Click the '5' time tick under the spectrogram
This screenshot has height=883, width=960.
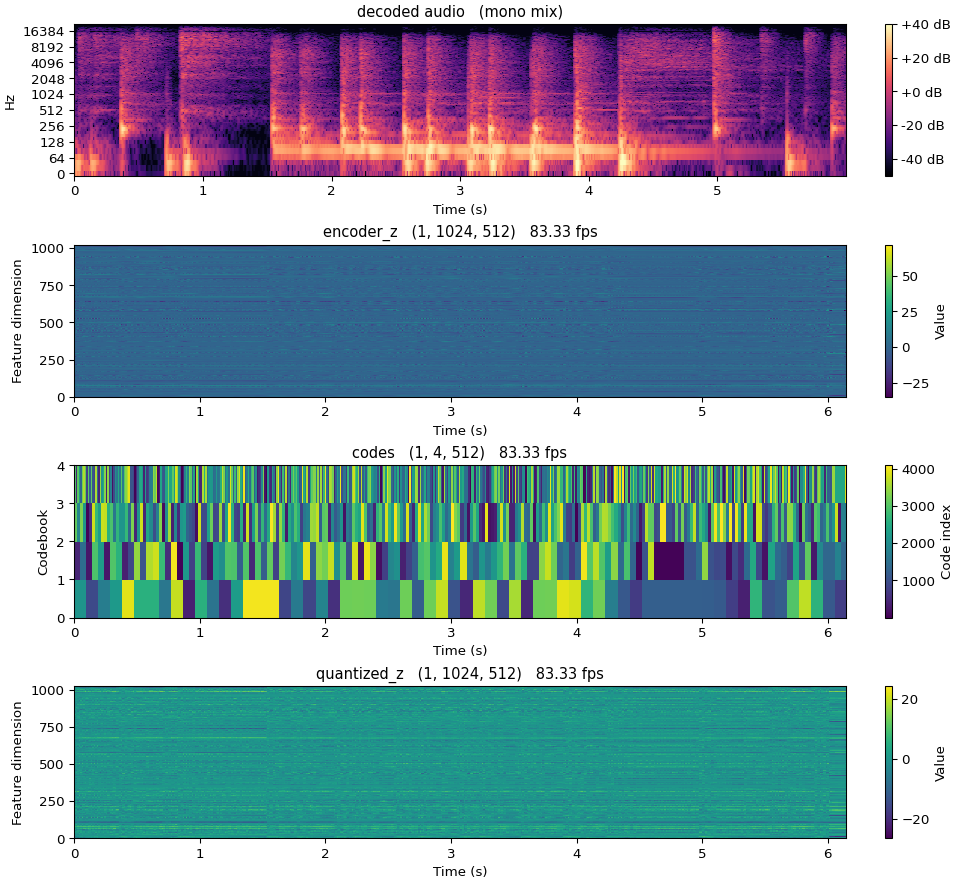pos(717,191)
